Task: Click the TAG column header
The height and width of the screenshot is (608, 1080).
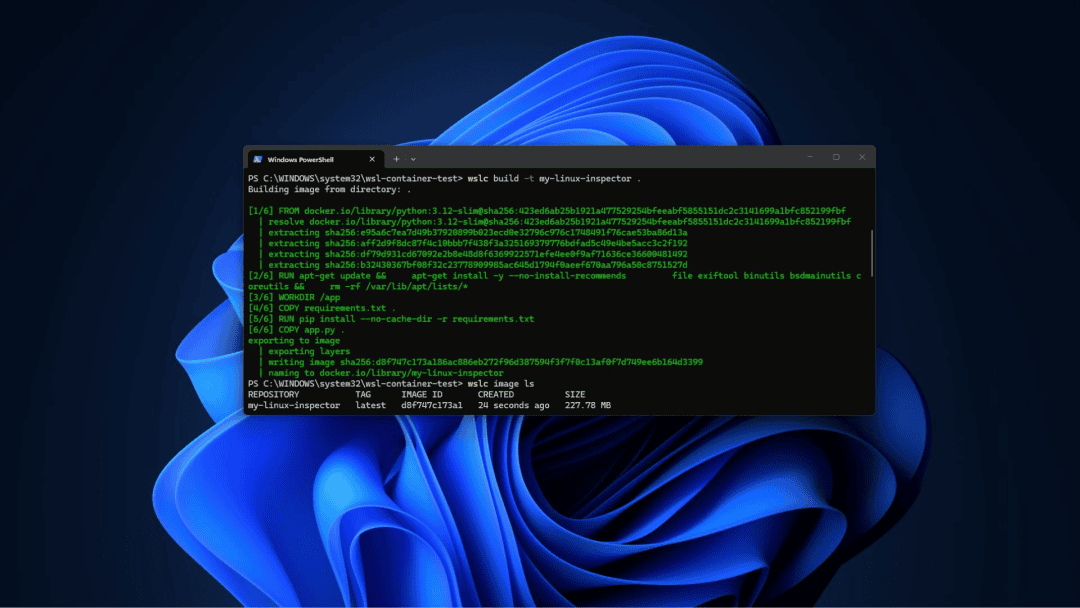Action: (363, 395)
